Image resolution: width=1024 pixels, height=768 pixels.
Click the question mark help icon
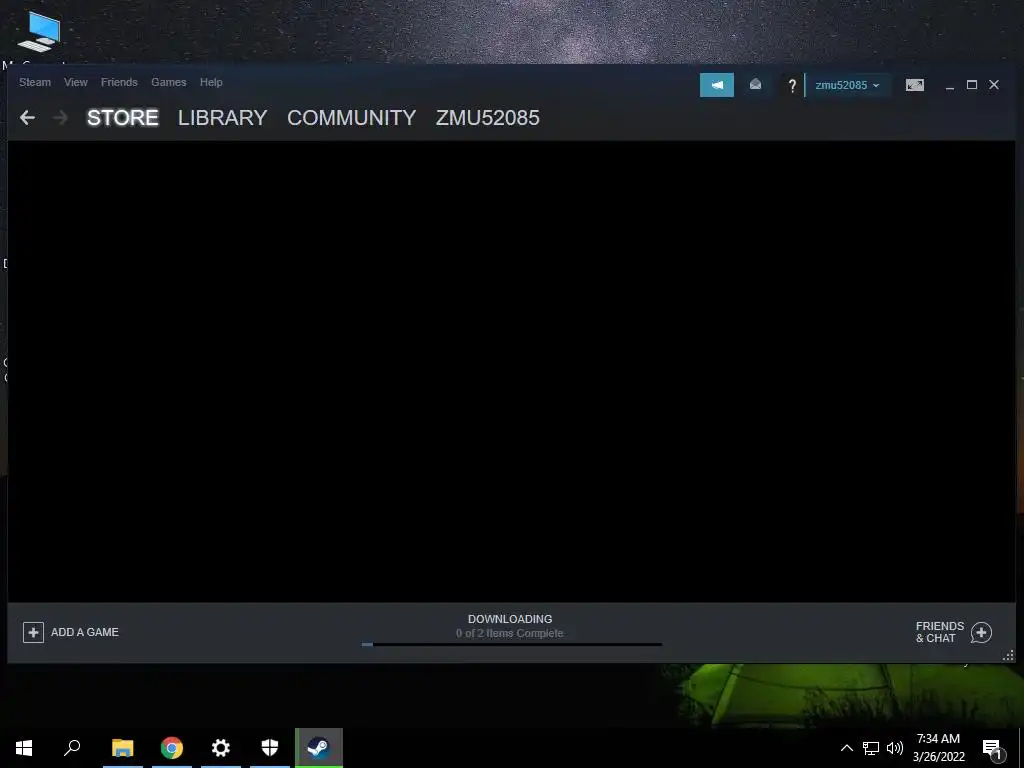(792, 86)
